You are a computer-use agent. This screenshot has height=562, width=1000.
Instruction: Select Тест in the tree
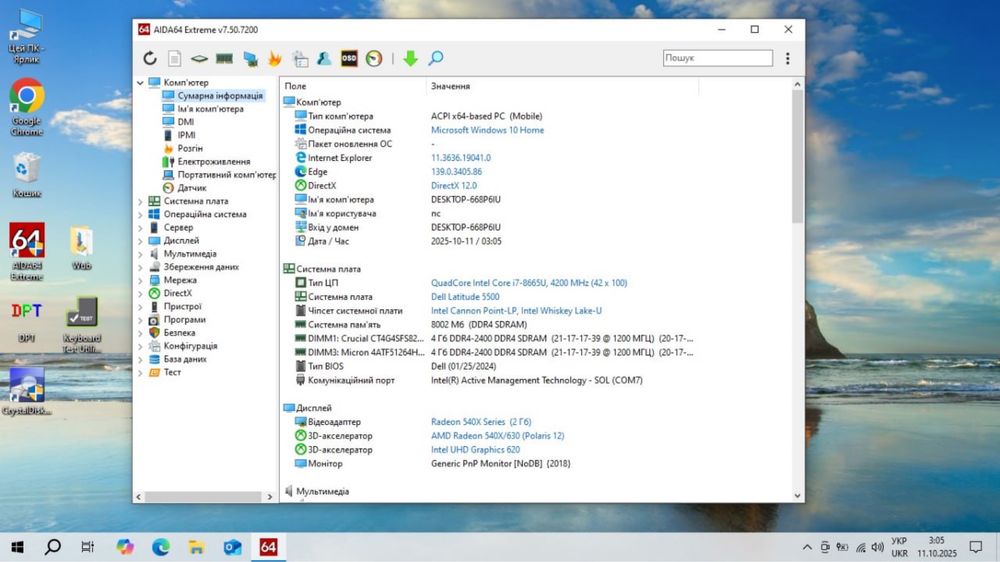point(172,372)
